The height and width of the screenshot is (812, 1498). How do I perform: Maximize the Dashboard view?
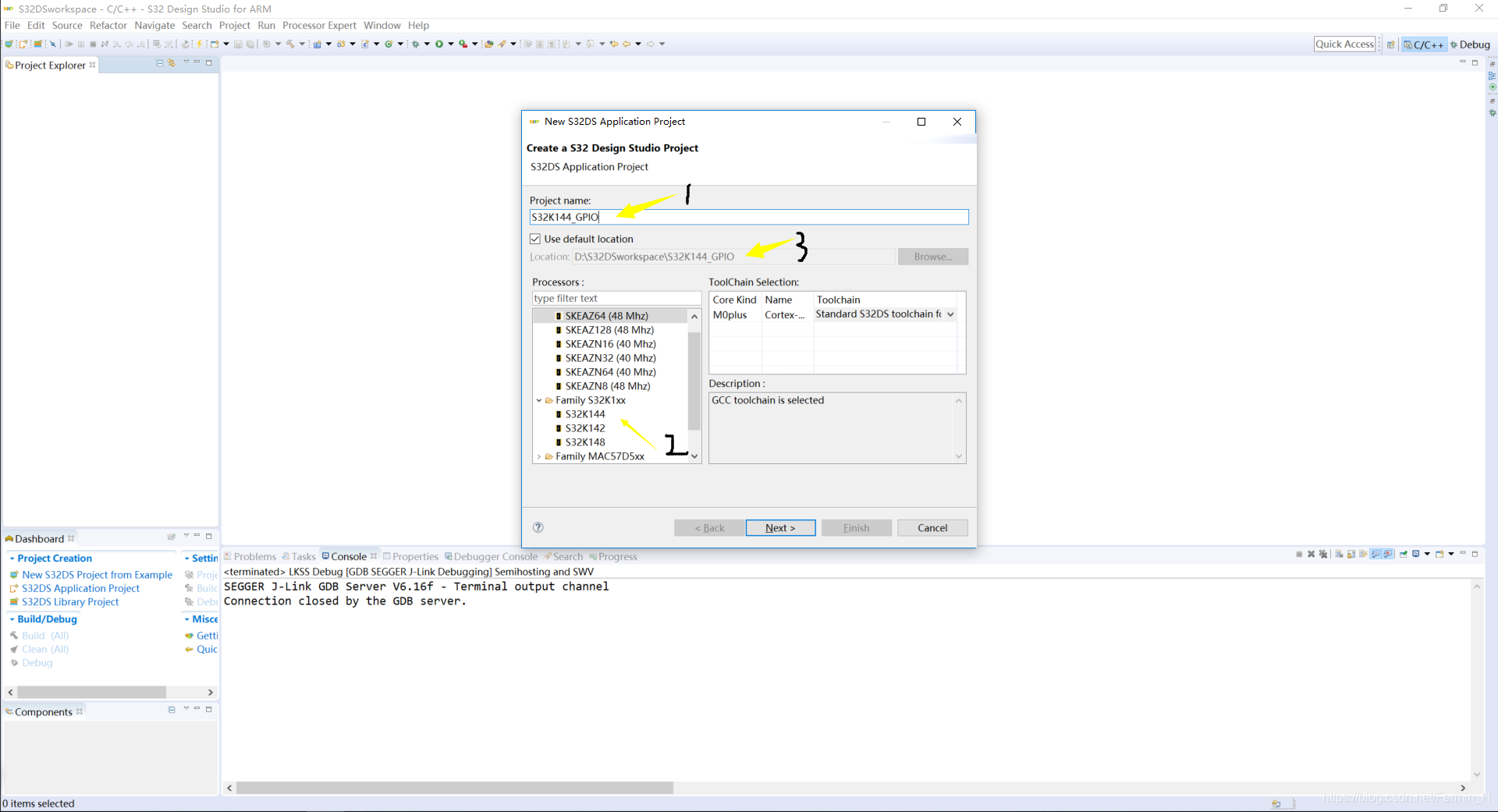(209, 536)
